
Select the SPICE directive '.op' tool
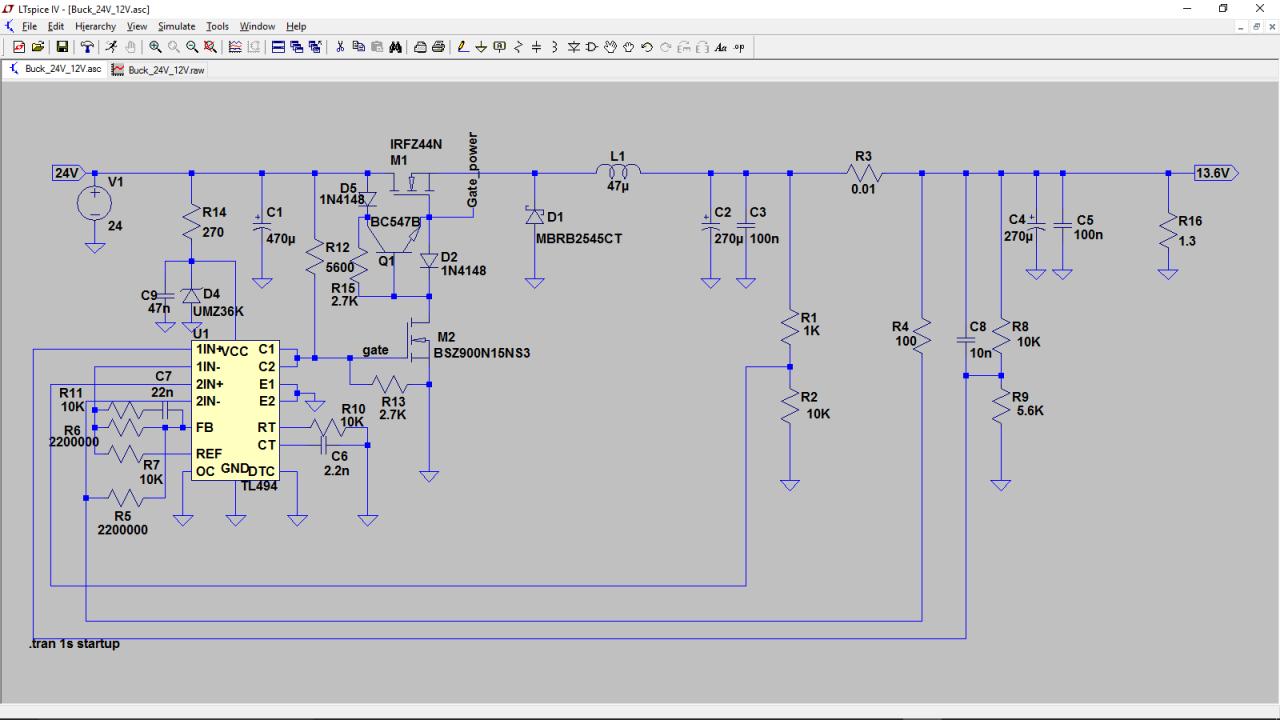tap(739, 47)
